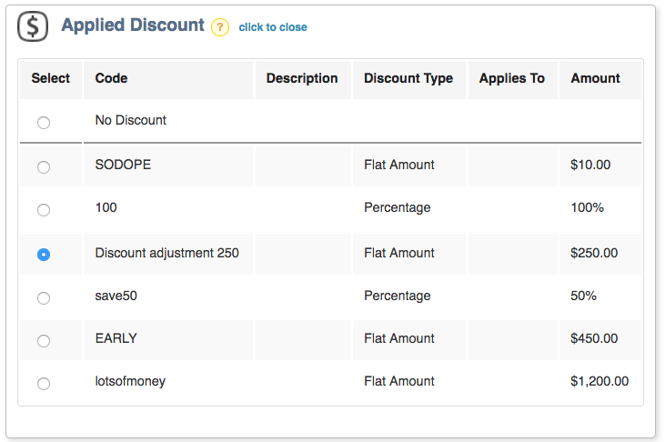Select the save50 discount radio button
665x442 pixels.
click(43, 298)
